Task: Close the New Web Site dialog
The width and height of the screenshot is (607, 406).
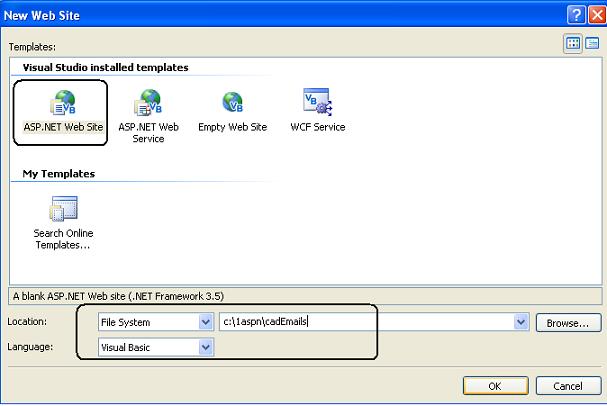Action: click(597, 15)
